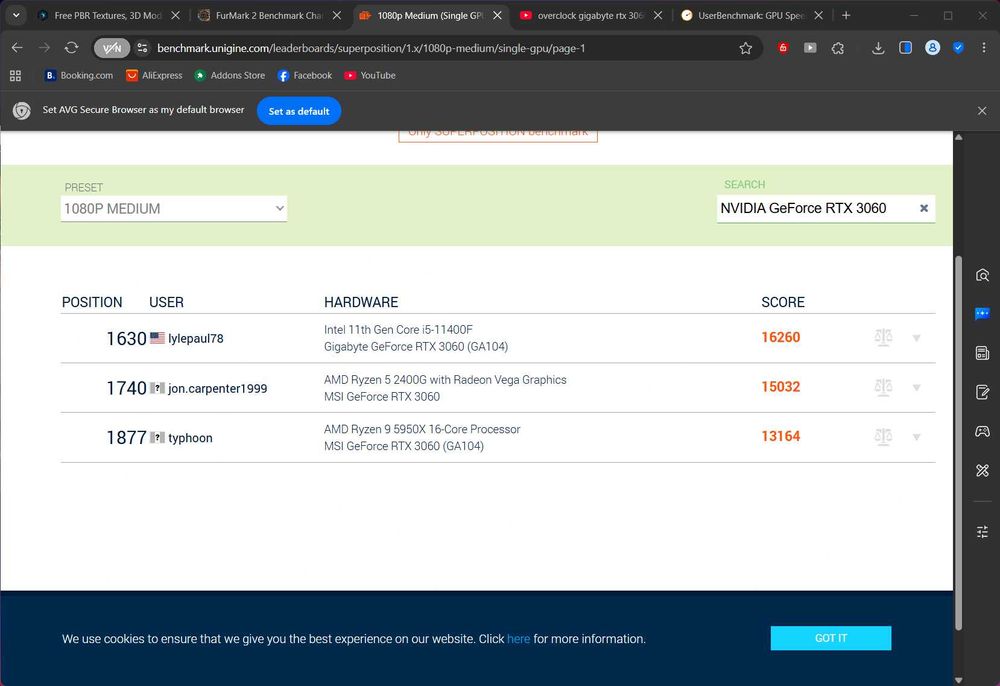Click Gigabyte GeForce RTX 3060 (GA104) hardware text
The width and height of the screenshot is (1000, 686).
(x=416, y=347)
